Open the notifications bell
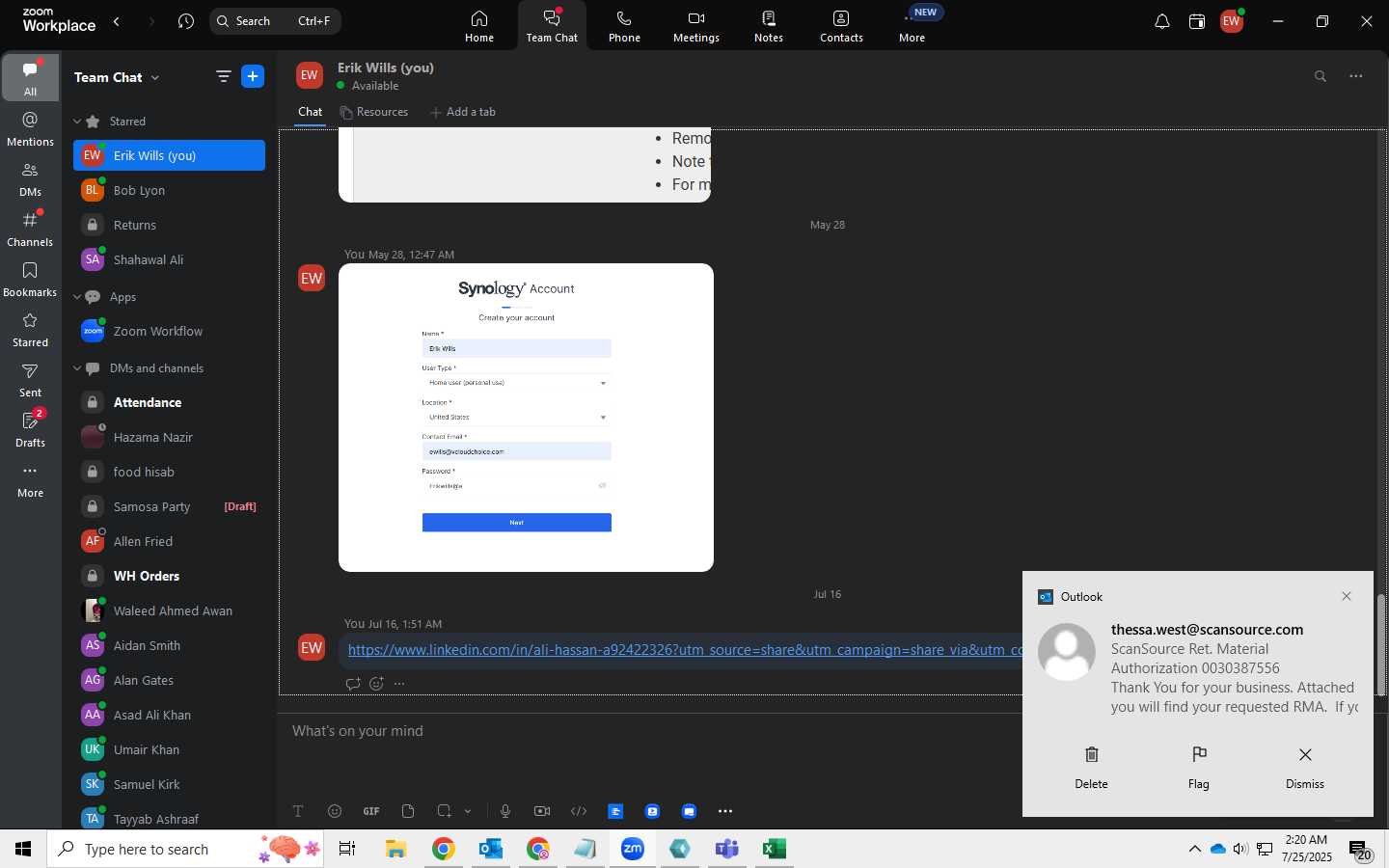1389x868 pixels. 1162,21
